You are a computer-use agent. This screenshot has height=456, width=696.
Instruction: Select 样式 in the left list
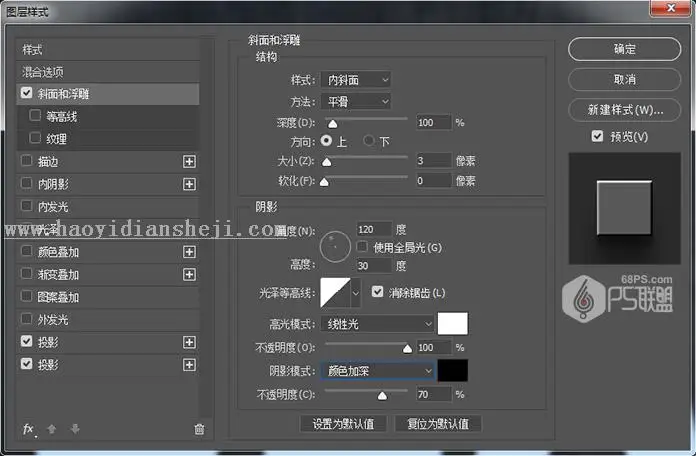click(32, 50)
